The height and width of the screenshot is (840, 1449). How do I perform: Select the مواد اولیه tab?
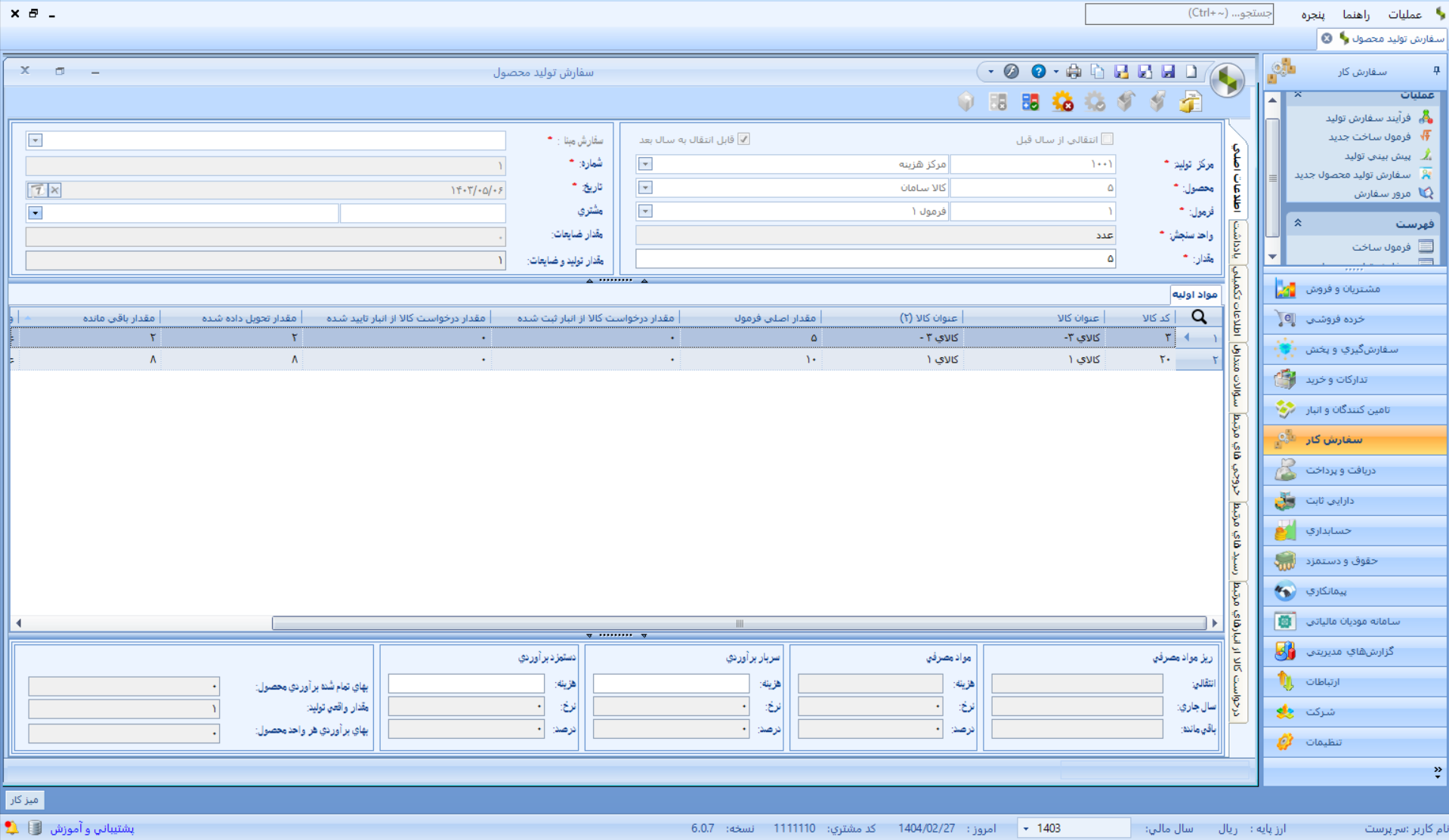point(1194,295)
